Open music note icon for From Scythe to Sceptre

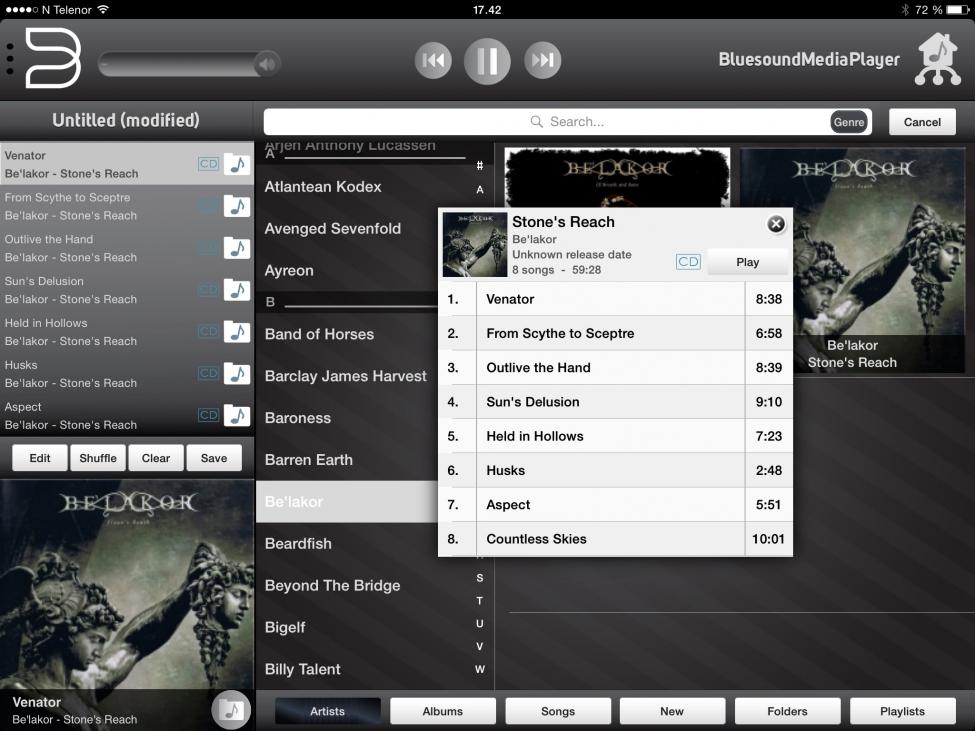coord(237,206)
